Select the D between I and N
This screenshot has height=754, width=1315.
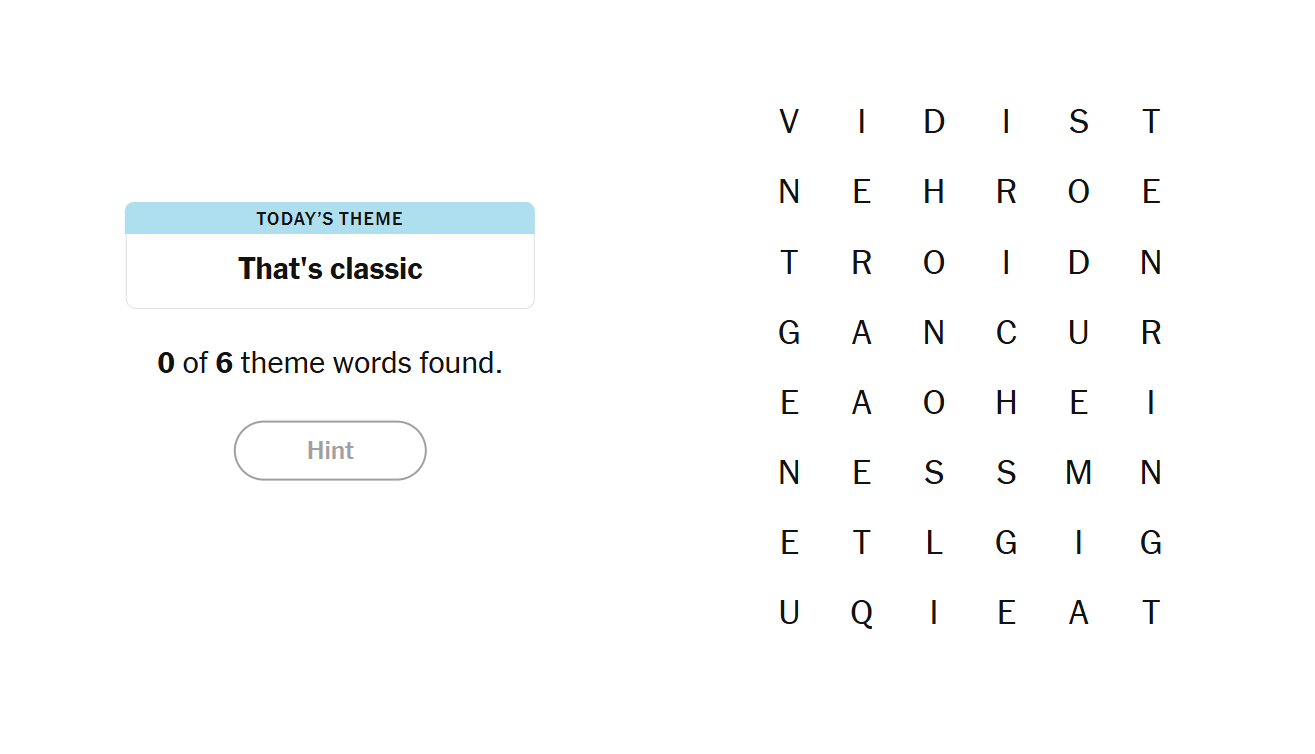[x=1078, y=262]
